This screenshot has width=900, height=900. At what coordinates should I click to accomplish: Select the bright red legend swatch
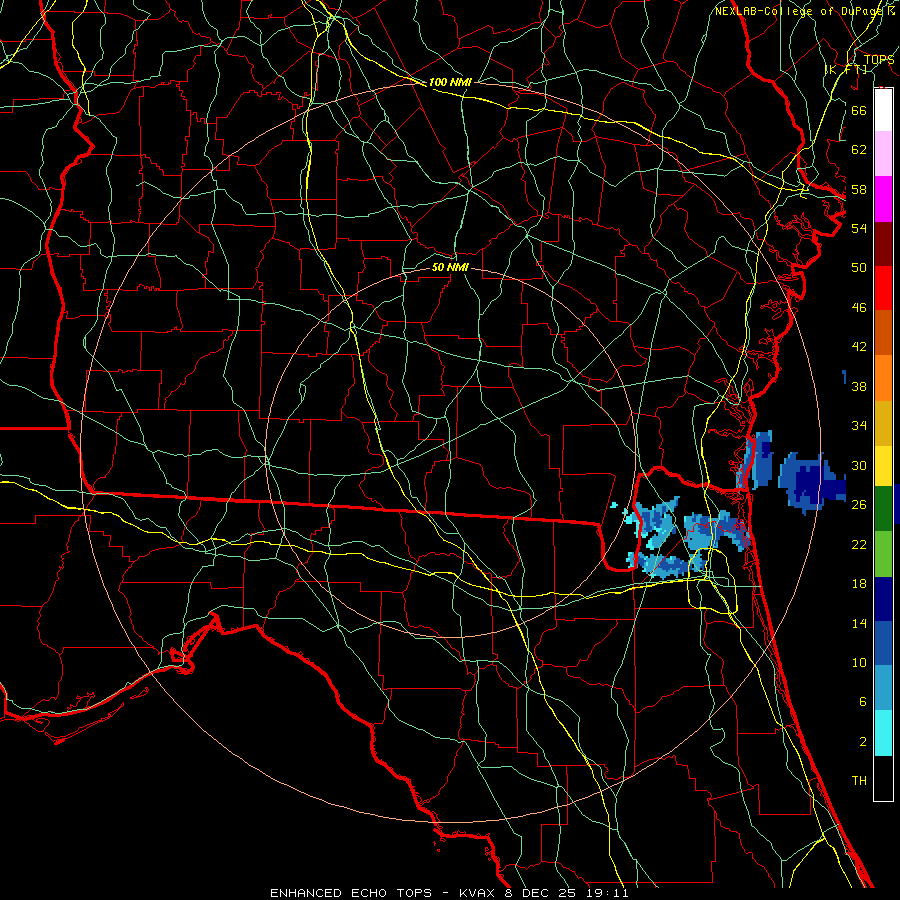[x=883, y=288]
